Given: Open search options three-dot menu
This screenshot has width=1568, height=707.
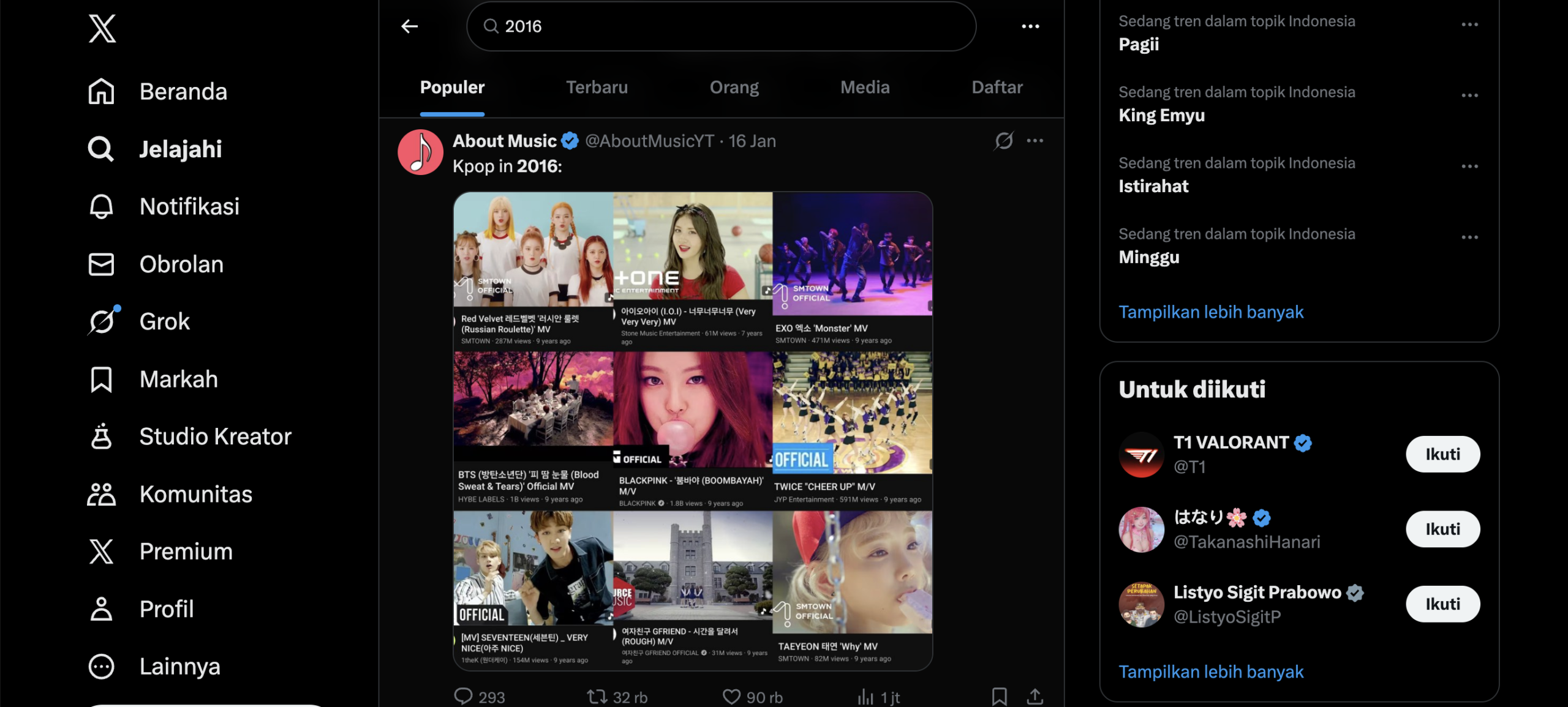Looking at the screenshot, I should (x=1030, y=26).
